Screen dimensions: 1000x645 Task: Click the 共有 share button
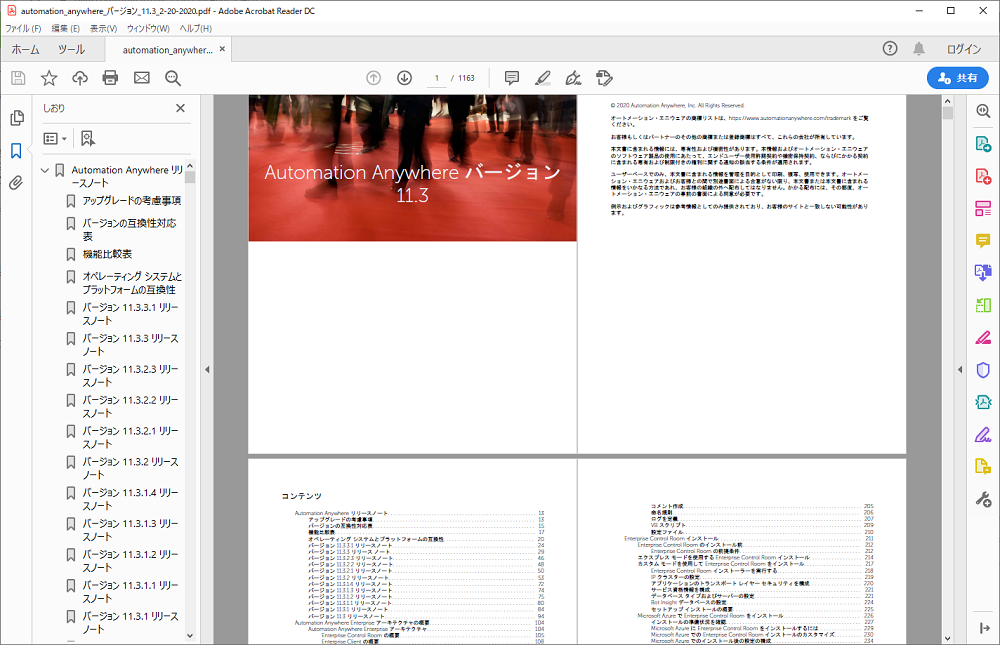(x=957, y=78)
